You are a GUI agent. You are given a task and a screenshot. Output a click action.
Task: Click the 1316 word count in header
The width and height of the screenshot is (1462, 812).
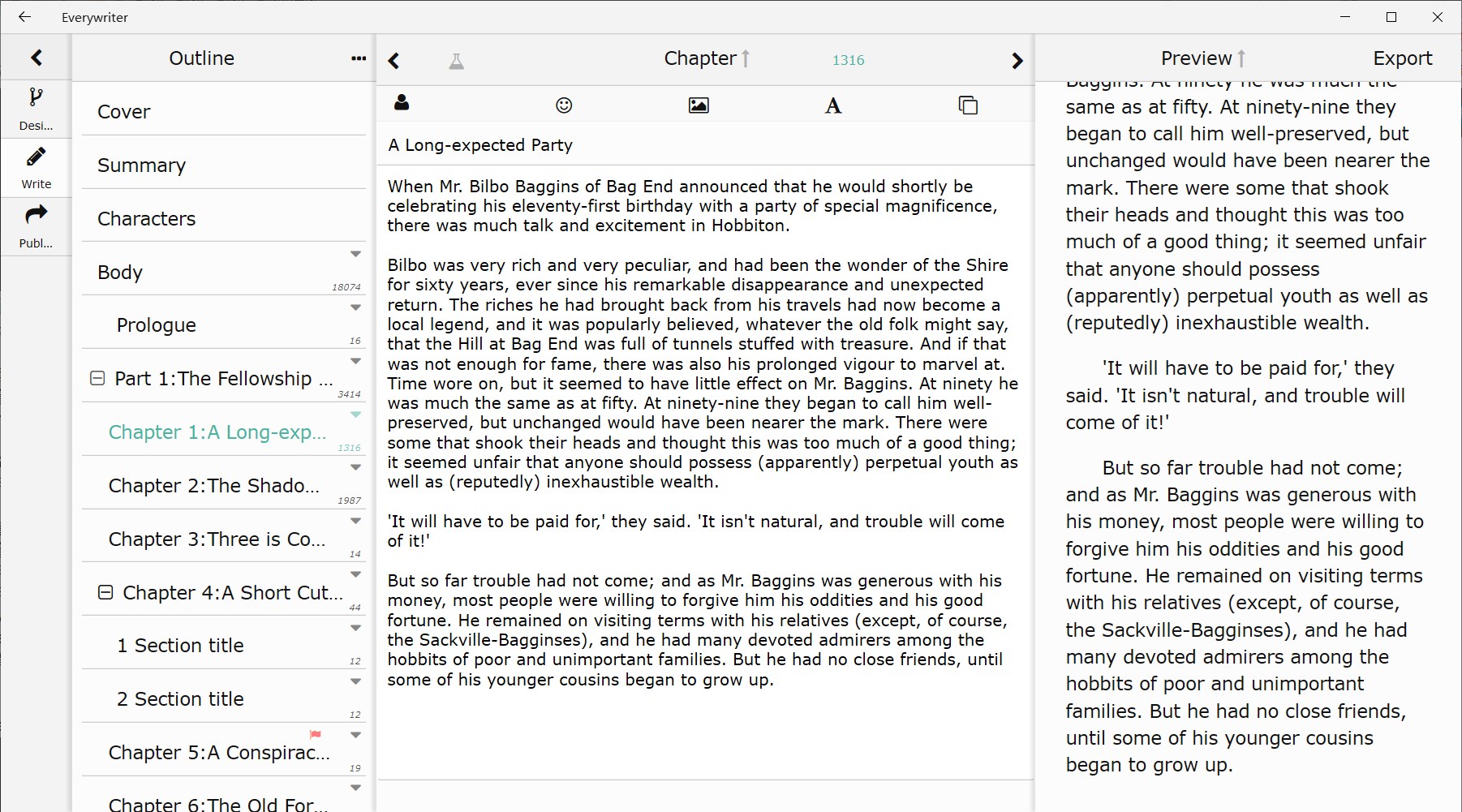click(x=848, y=60)
